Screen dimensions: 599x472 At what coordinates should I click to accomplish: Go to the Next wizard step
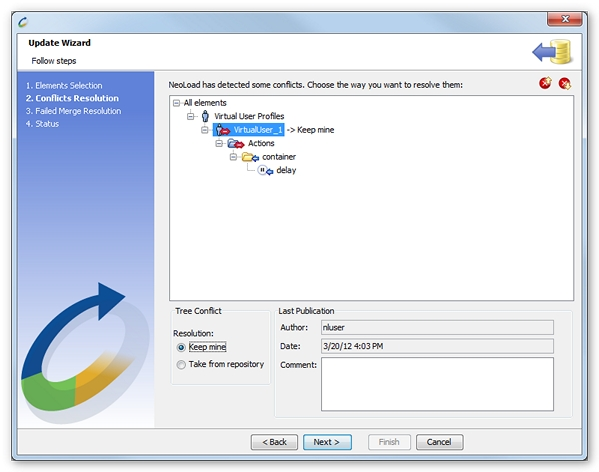327,442
